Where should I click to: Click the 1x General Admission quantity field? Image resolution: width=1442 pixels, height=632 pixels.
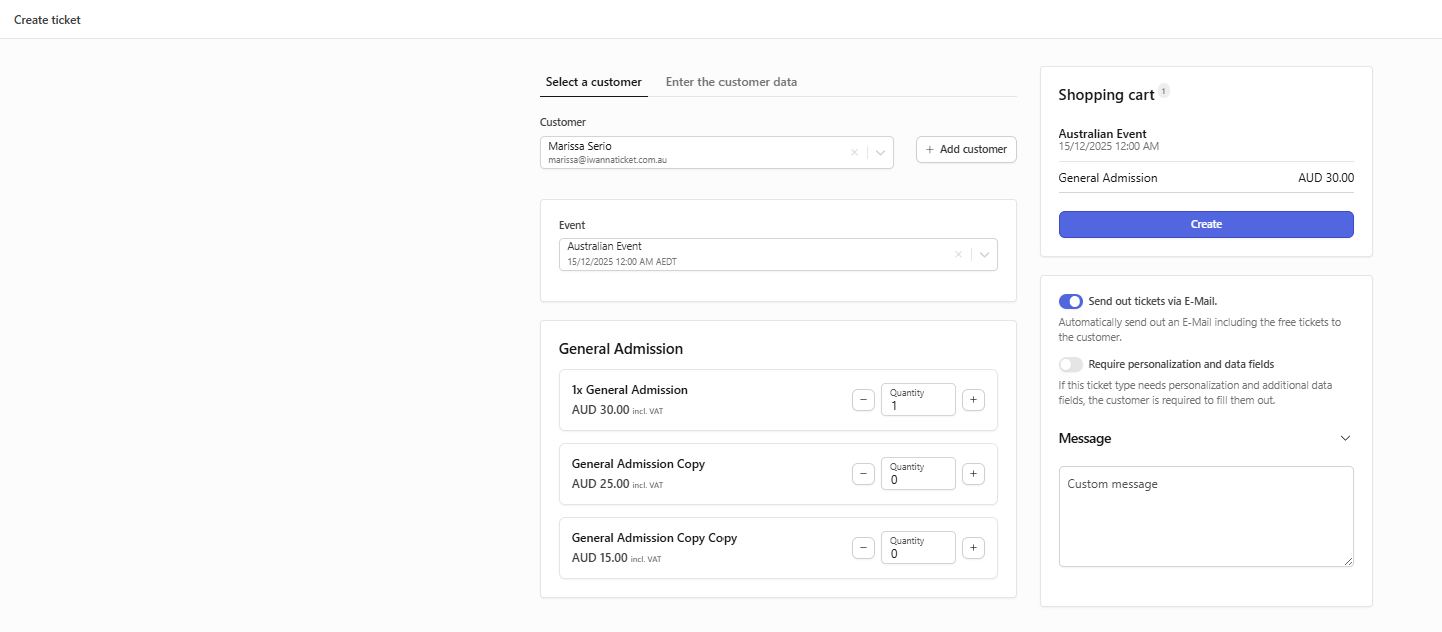(x=918, y=400)
